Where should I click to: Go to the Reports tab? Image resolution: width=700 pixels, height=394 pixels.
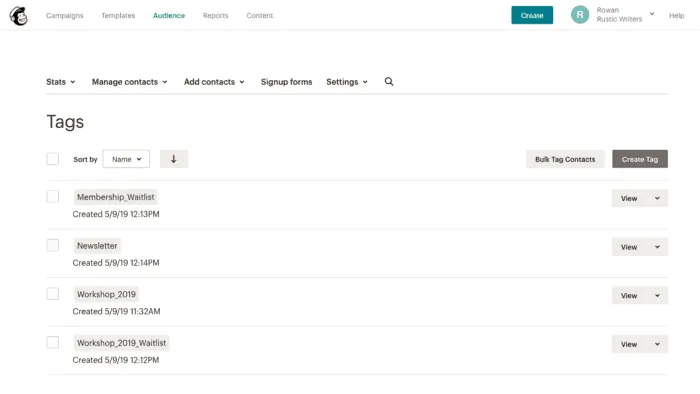[x=216, y=15]
